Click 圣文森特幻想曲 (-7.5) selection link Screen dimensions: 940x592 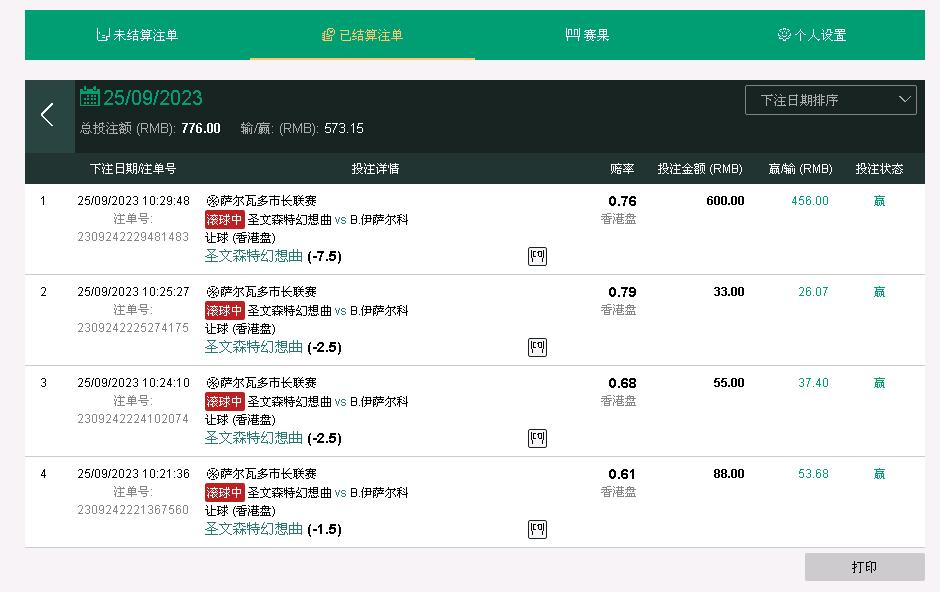click(272, 256)
